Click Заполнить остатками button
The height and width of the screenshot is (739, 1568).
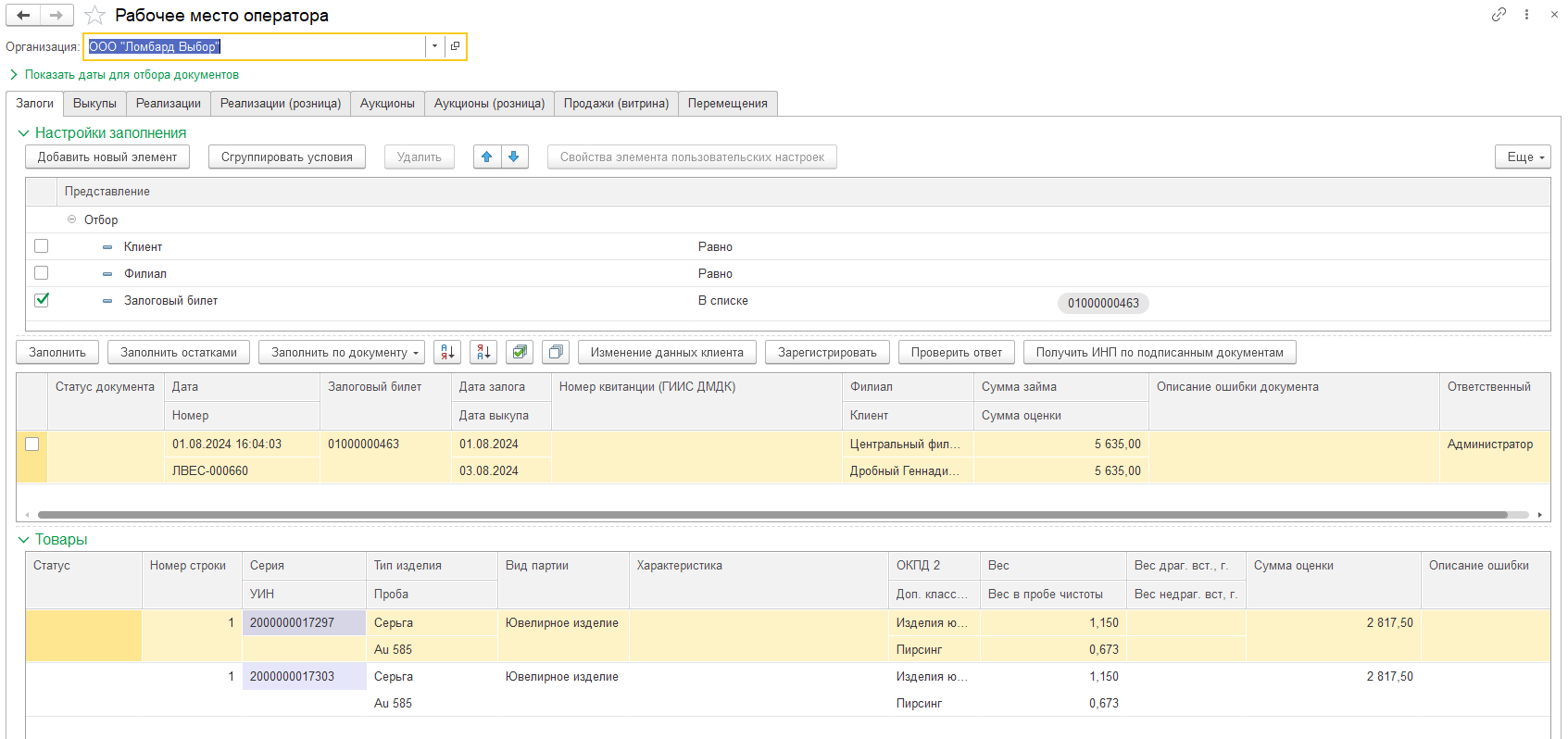[179, 352]
